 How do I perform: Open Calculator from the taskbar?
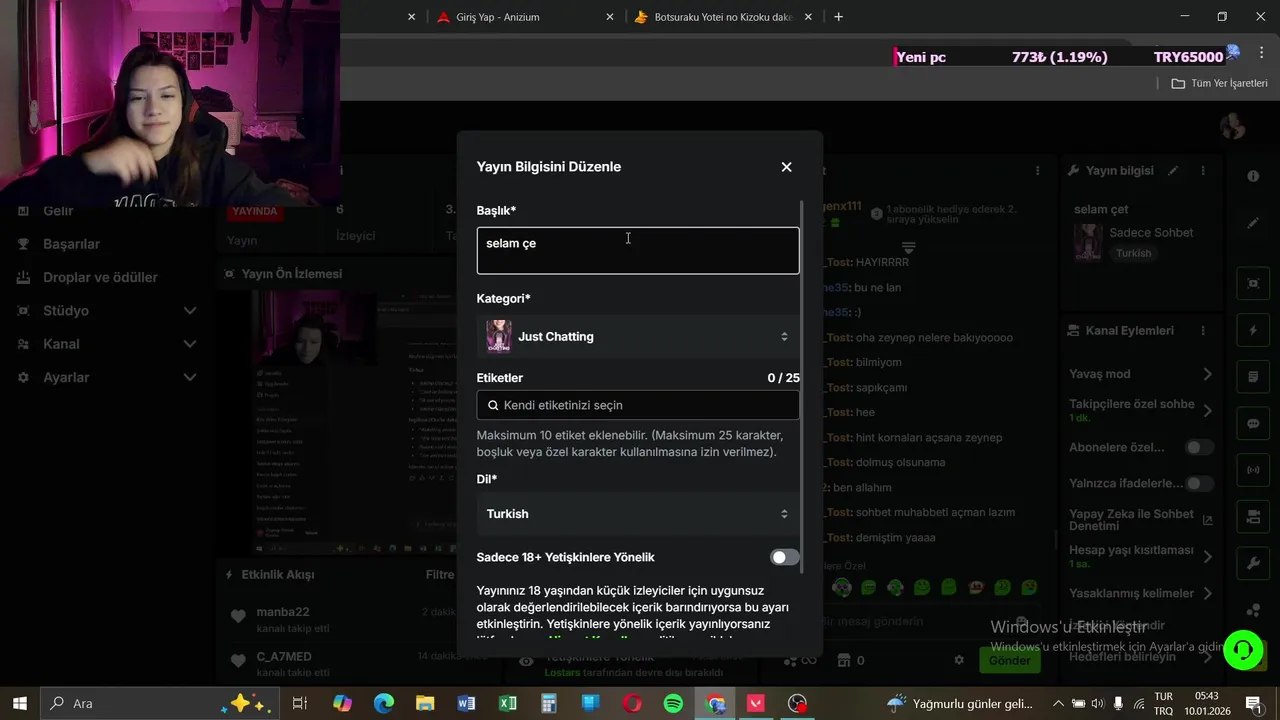coord(548,703)
